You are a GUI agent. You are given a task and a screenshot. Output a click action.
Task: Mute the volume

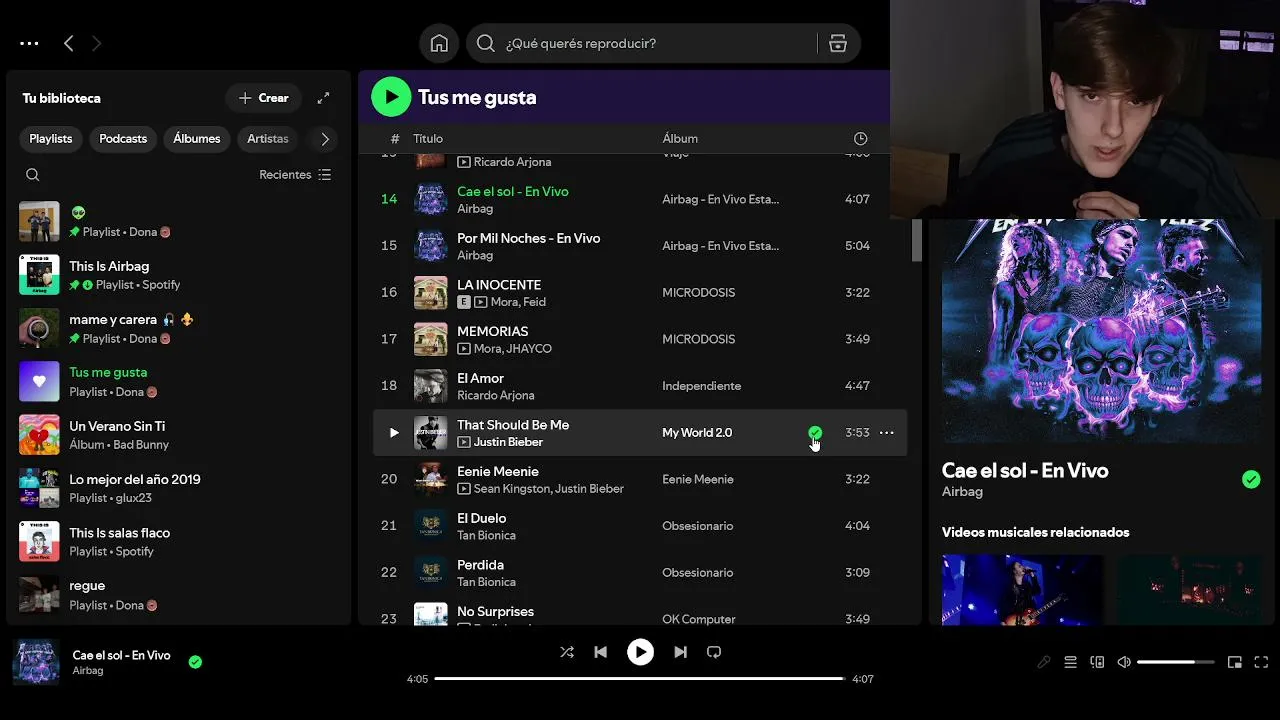[x=1124, y=662]
